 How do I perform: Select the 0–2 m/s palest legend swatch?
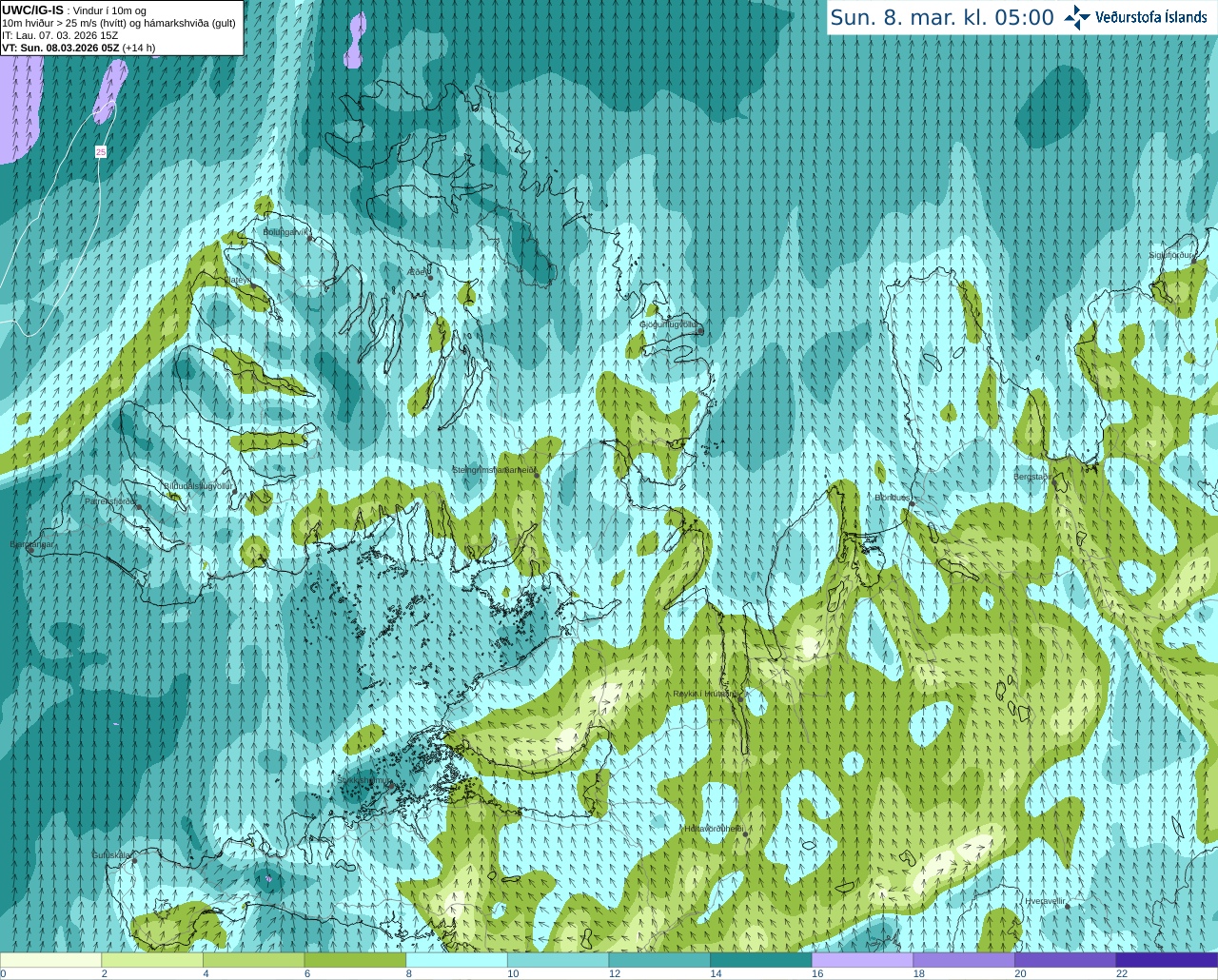click(x=50, y=960)
